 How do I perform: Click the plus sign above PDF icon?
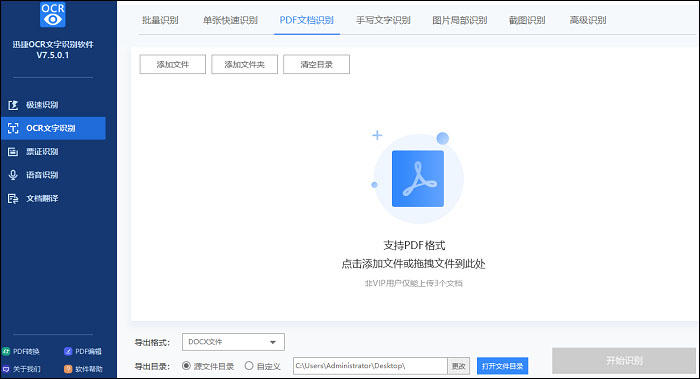[377, 135]
